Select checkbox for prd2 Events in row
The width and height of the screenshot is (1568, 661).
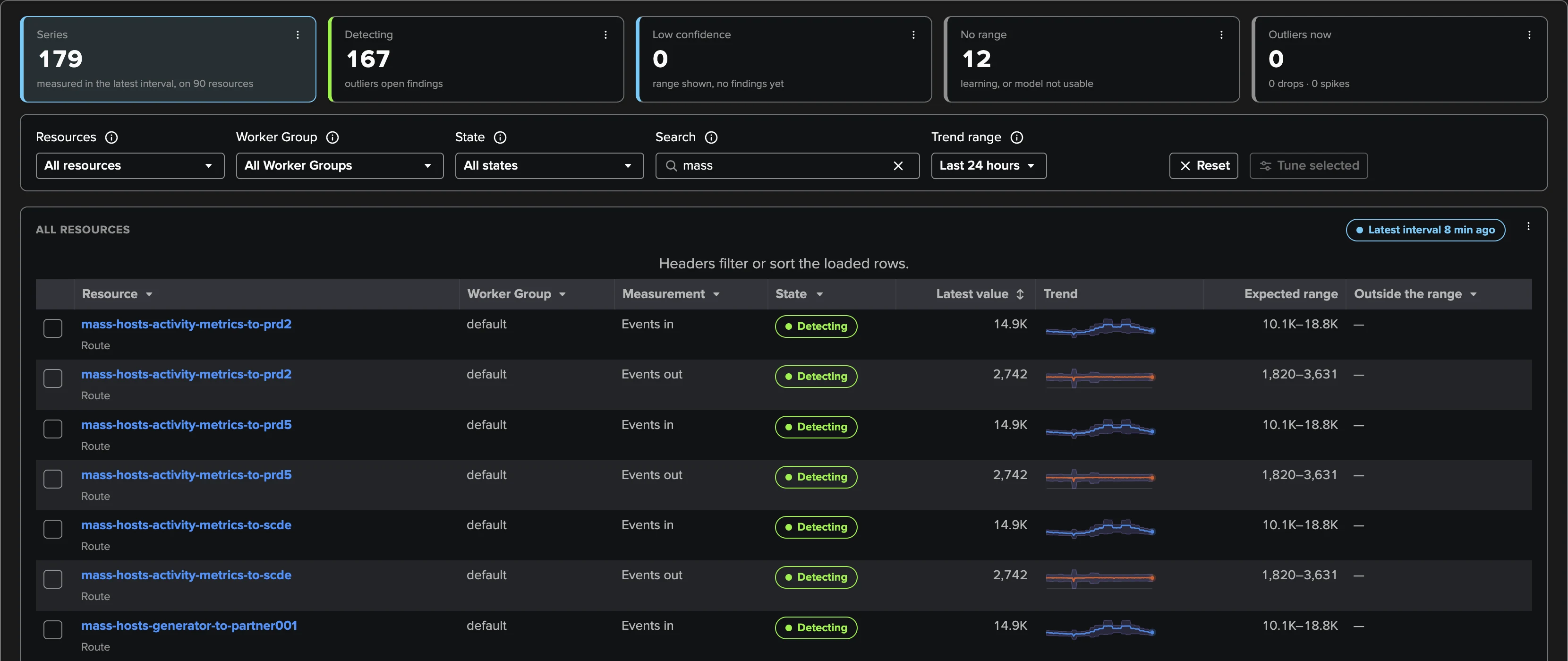53,328
